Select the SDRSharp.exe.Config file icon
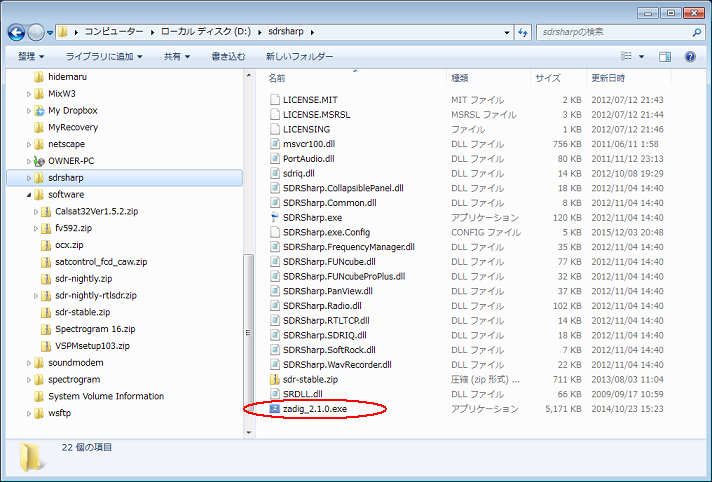The image size is (712, 482). (275, 232)
